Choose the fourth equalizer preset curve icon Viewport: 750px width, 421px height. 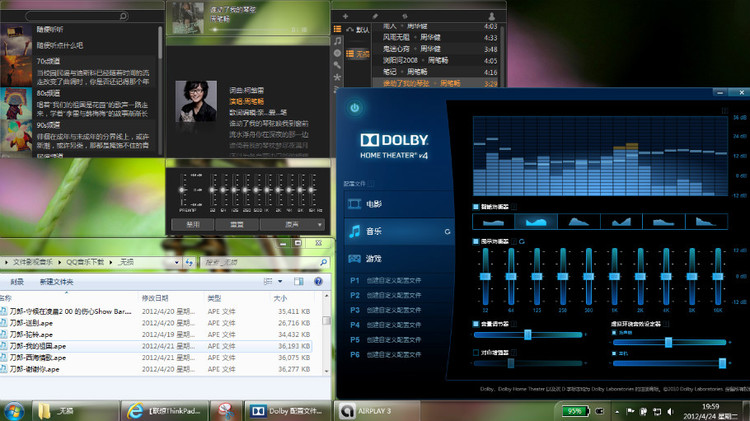621,222
